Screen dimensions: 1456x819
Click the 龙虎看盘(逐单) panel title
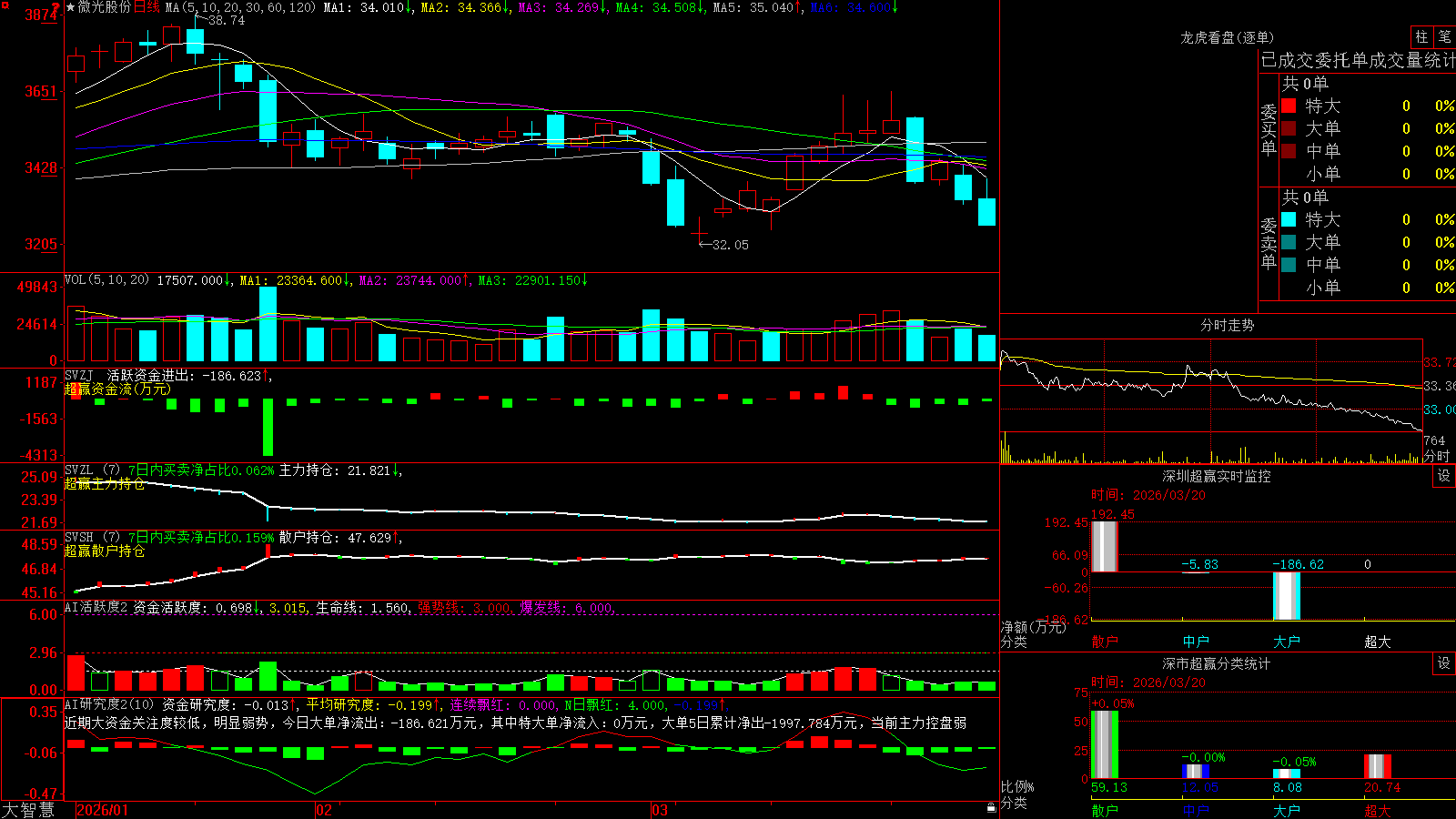(1227, 37)
